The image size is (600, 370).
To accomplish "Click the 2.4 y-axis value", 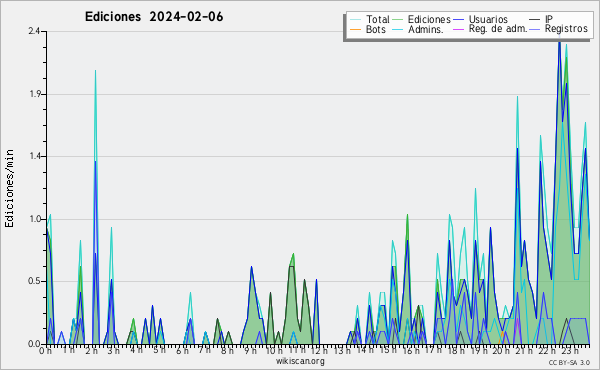I will coord(34,31).
